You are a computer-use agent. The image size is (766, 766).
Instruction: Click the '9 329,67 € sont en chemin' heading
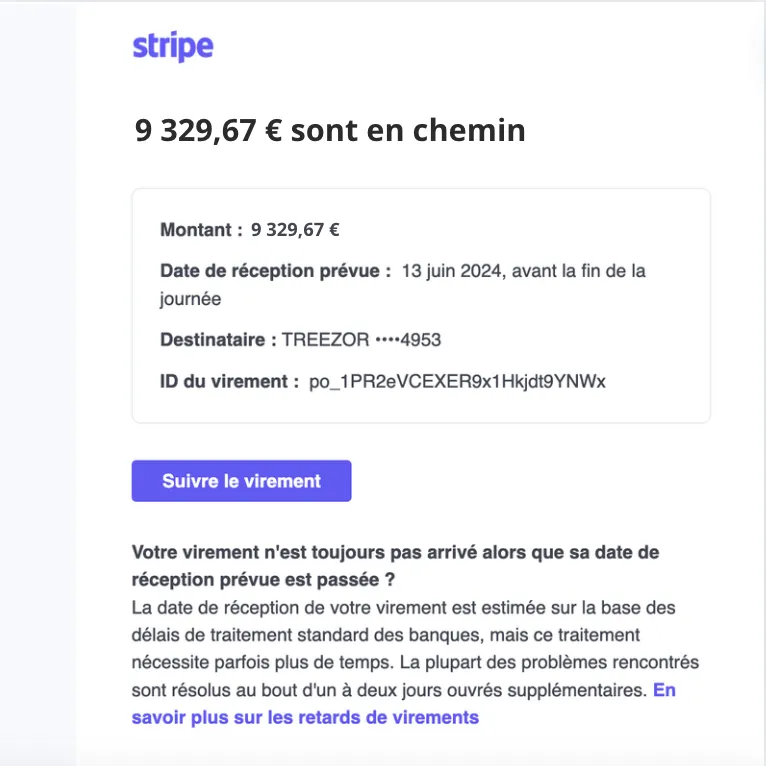tap(330, 130)
